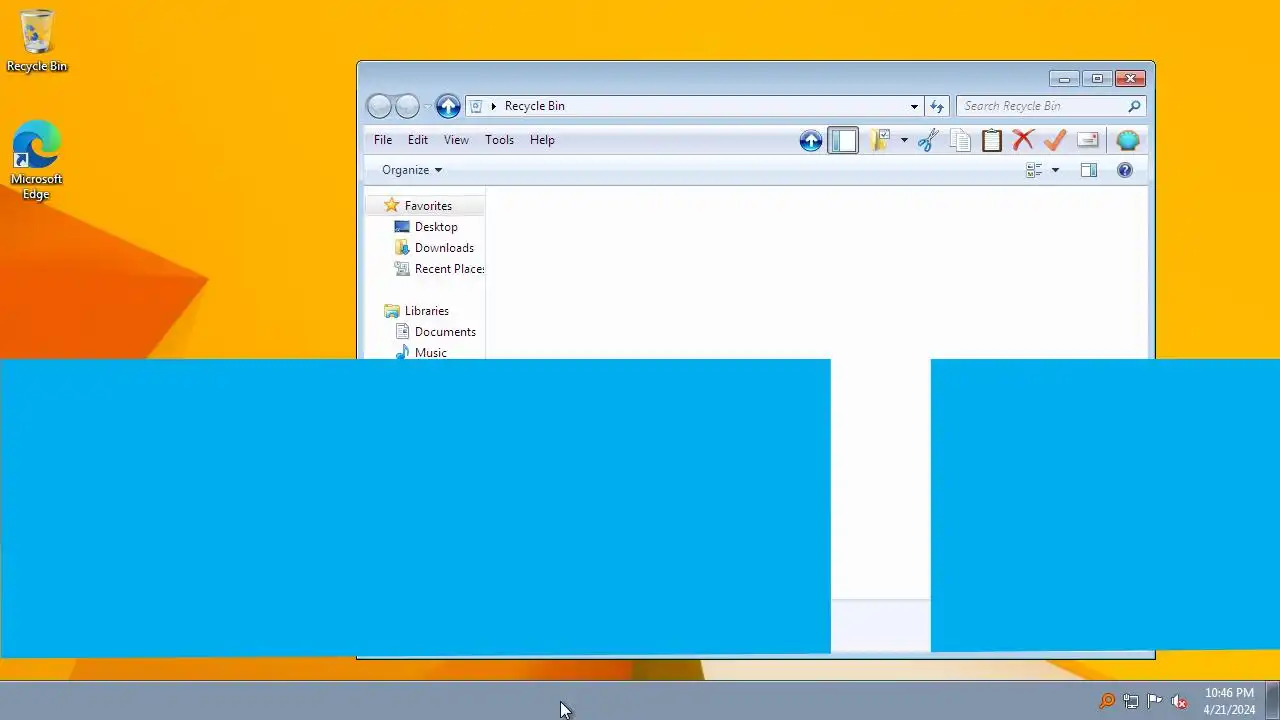The width and height of the screenshot is (1280, 720).
Task: Open the Organize dropdown button
Action: 411,170
